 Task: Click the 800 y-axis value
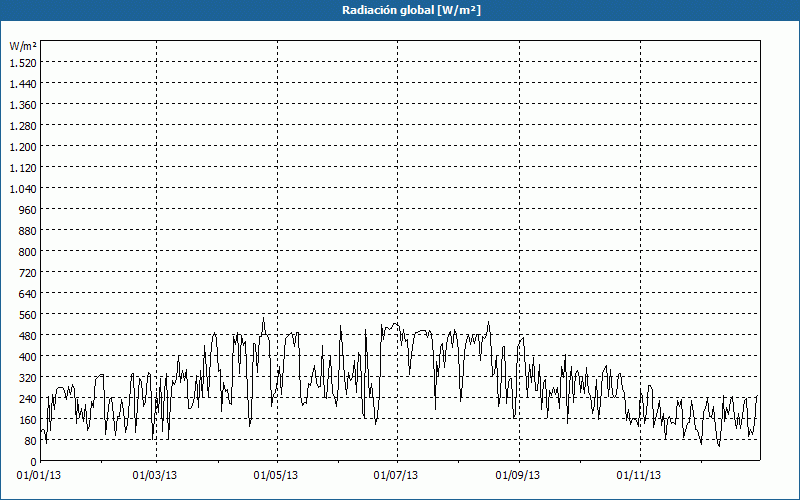coord(28,252)
